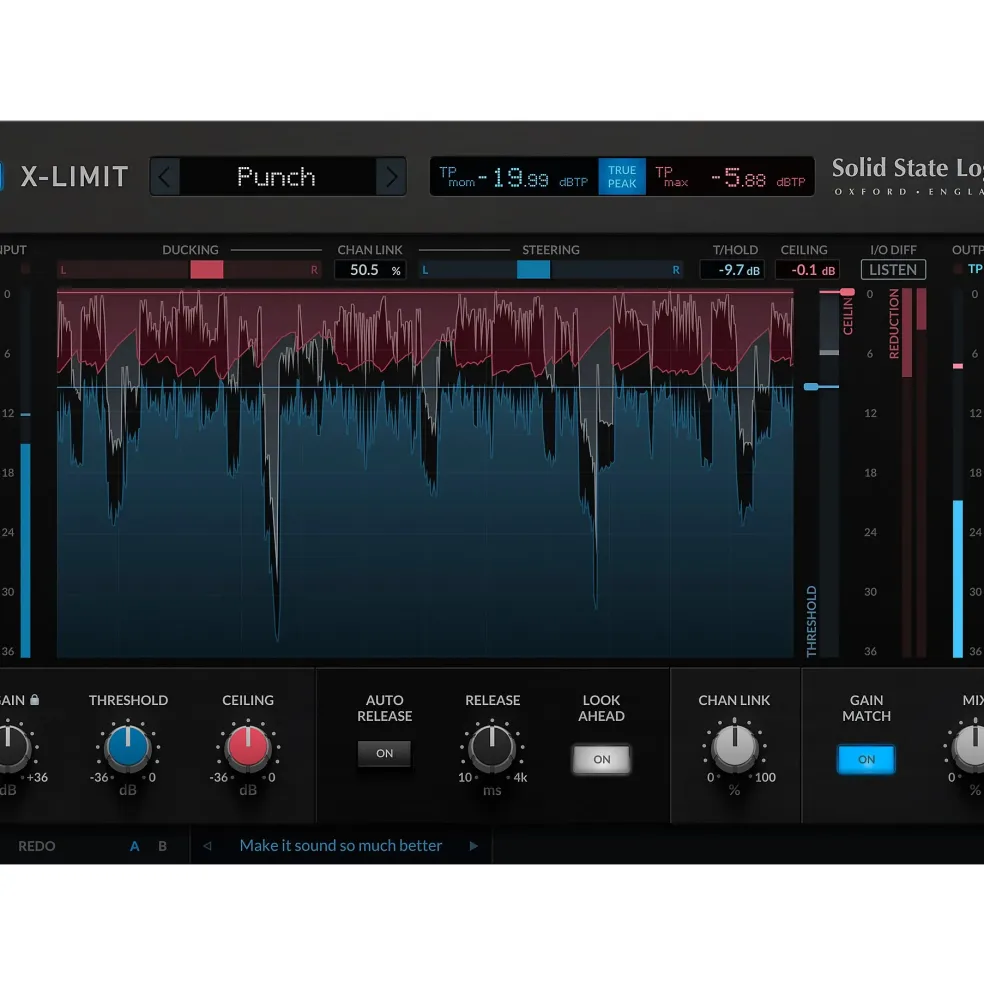The width and height of the screenshot is (984, 985).
Task: Toggle GAIN MATCH ON button
Action: pos(866,759)
